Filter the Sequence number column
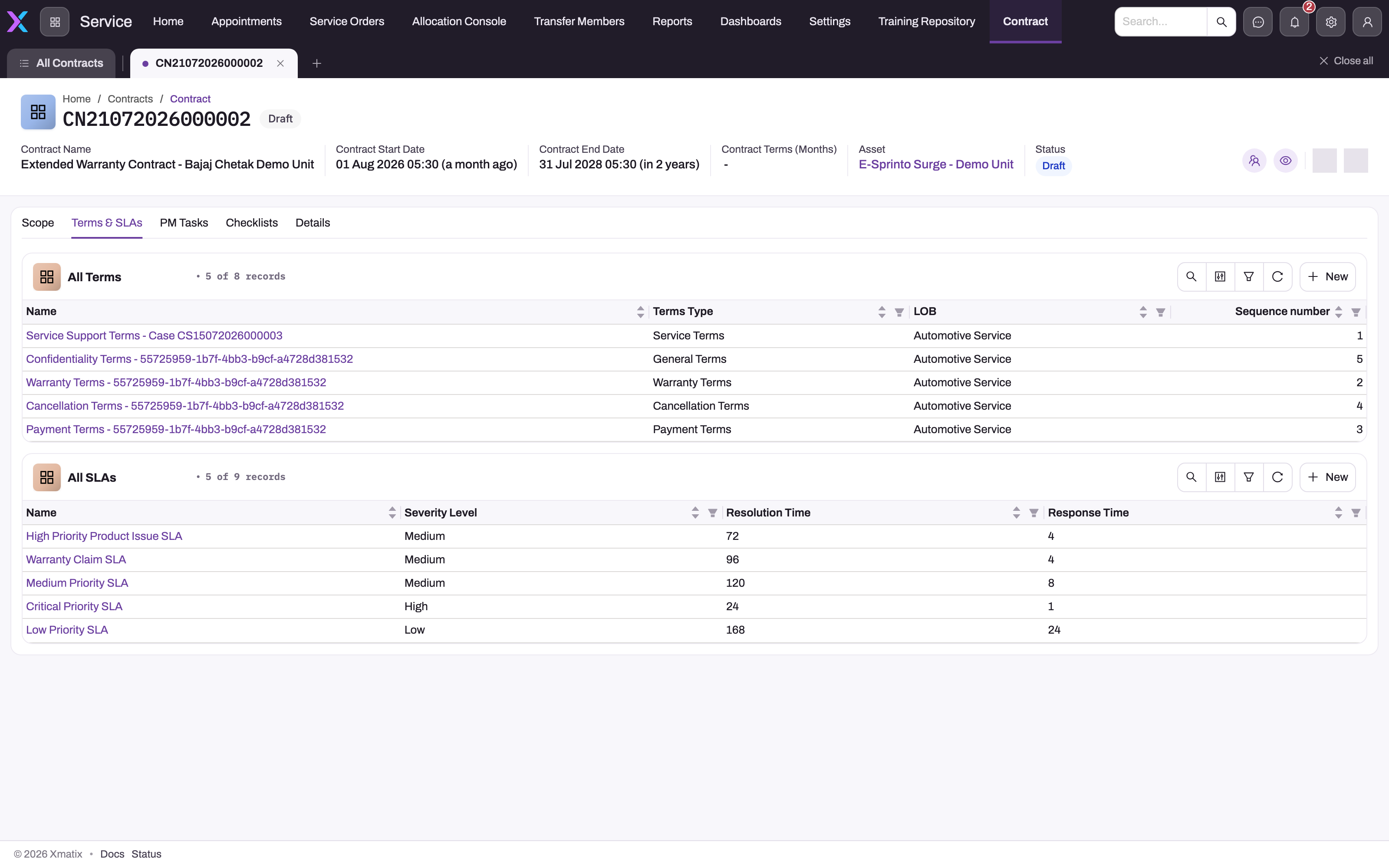This screenshot has height=868, width=1389. coord(1356,312)
